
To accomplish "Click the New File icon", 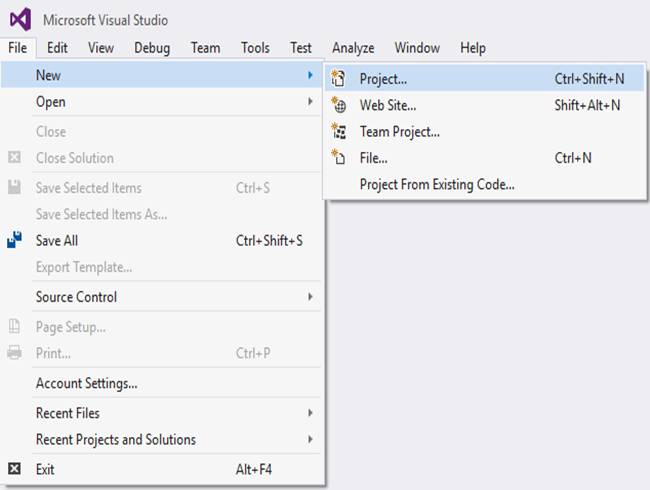I will click(x=338, y=157).
